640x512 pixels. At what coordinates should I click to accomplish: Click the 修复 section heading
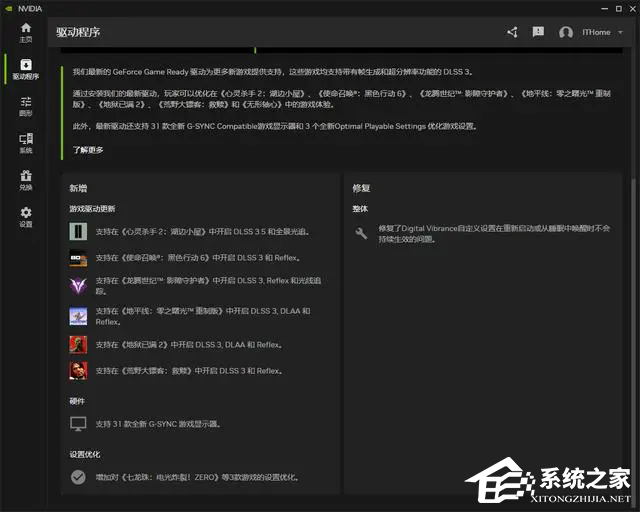coord(361,188)
